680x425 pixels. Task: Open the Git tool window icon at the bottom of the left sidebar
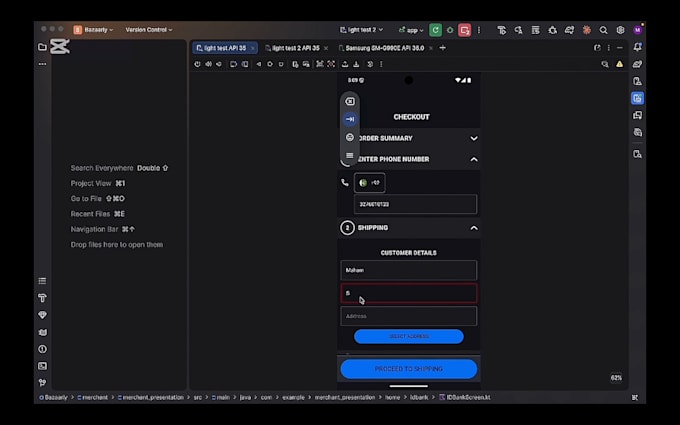pyautogui.click(x=42, y=382)
